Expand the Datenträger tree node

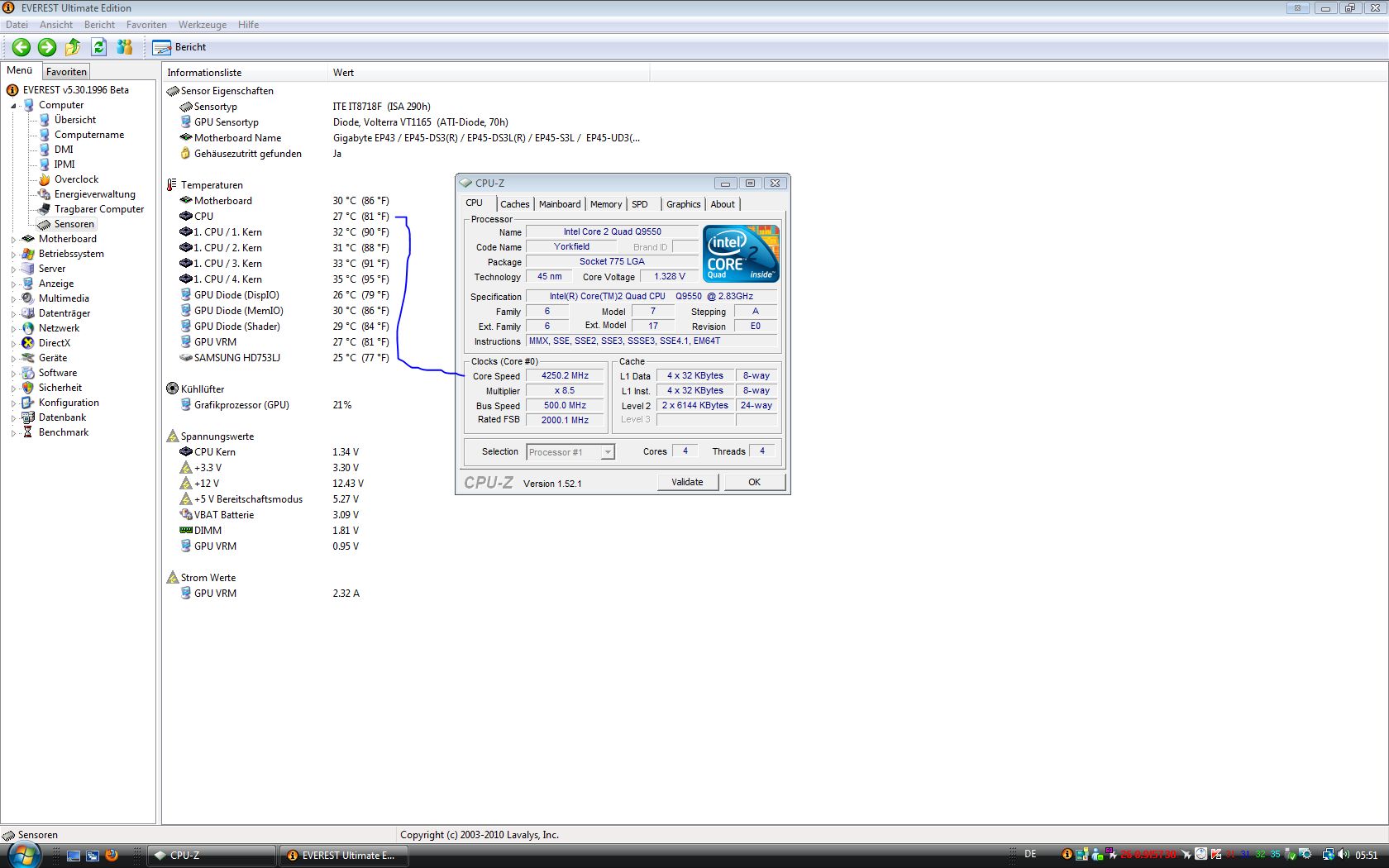point(13,314)
